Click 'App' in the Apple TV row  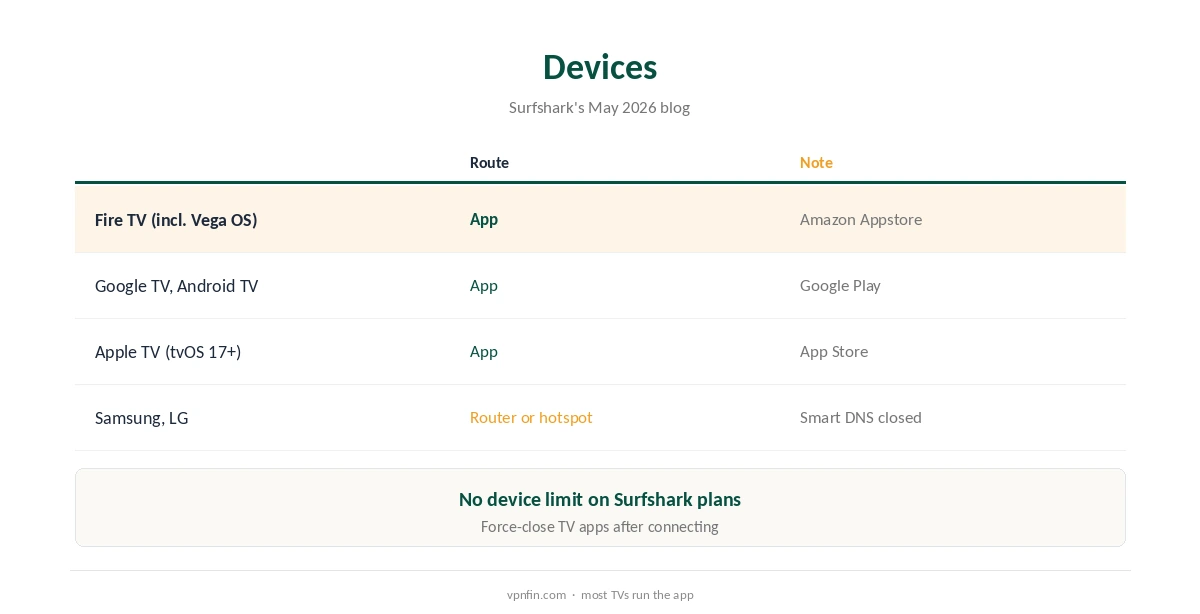(484, 351)
